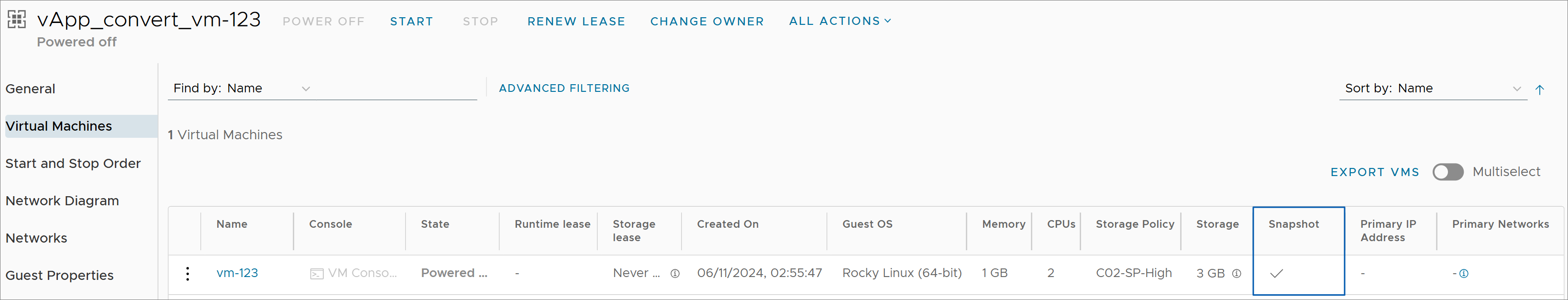Screen dimensions: 1568x300
Task: Toggle the Multiselect switch
Action: [1447, 172]
